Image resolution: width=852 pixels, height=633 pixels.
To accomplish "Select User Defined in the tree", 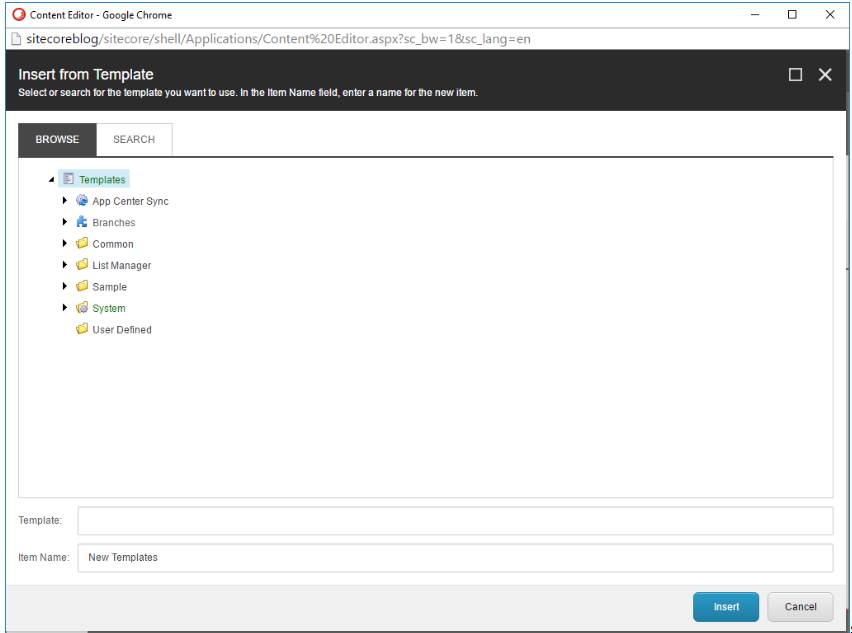I will (122, 329).
